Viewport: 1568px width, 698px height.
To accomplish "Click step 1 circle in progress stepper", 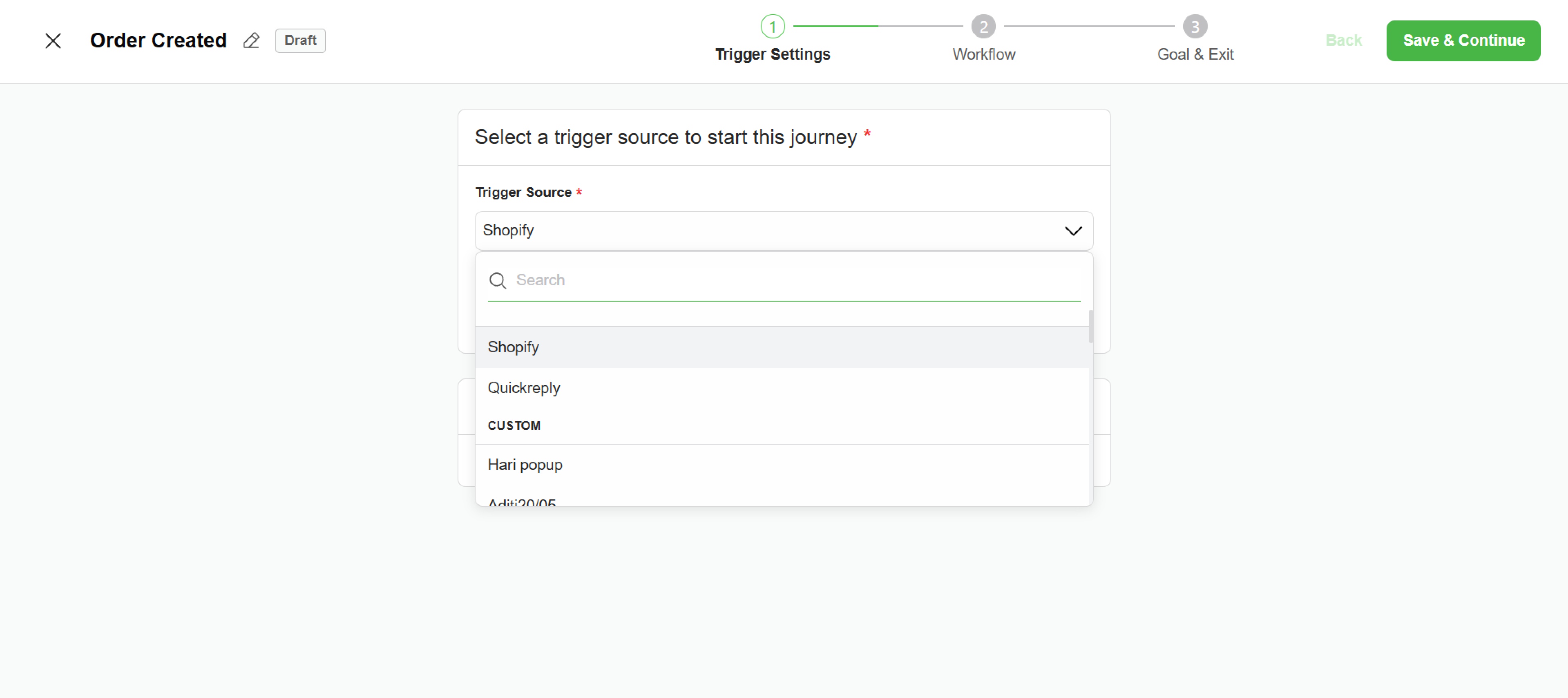I will click(773, 26).
